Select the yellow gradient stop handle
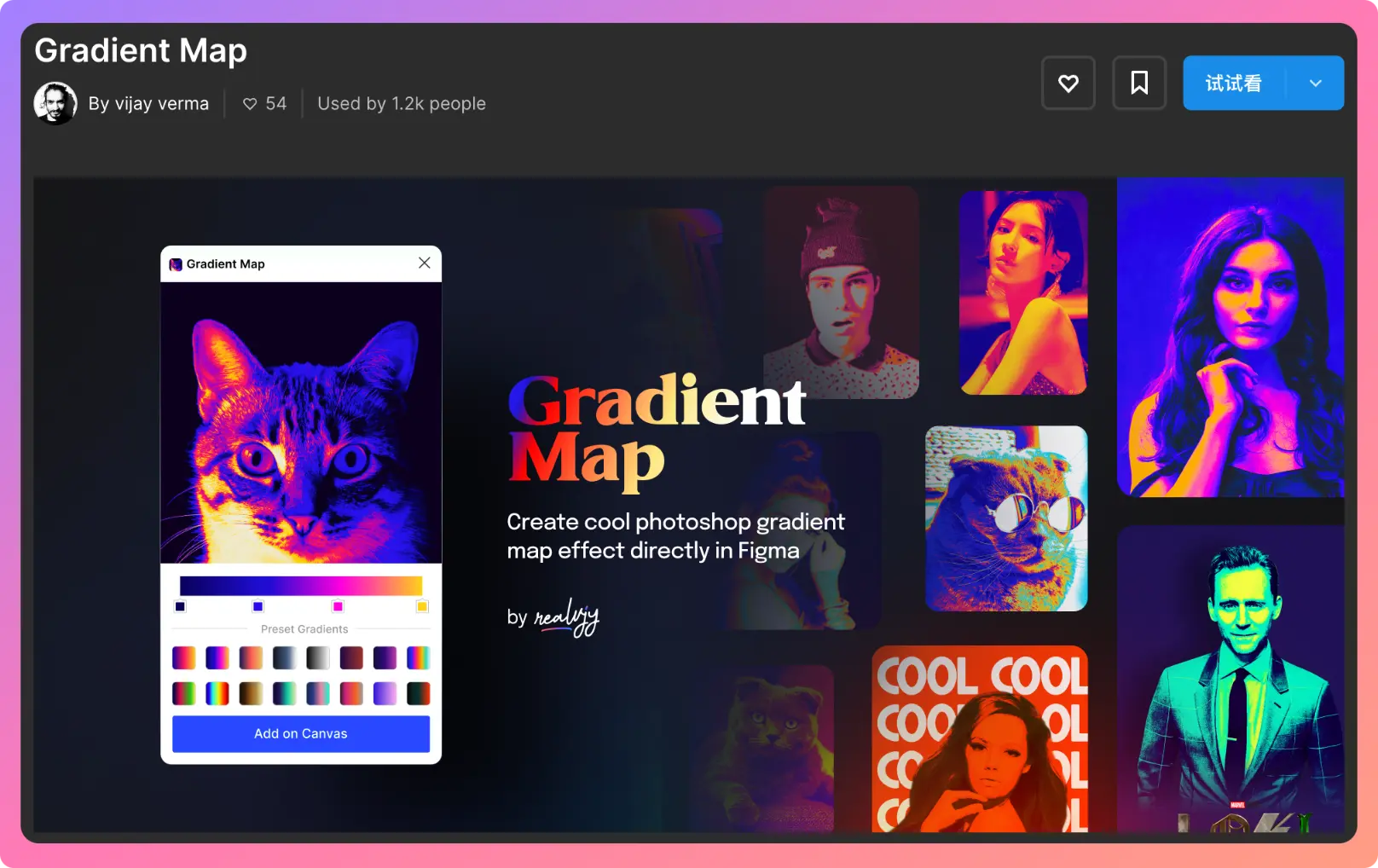This screenshot has width=1378, height=868. [421, 606]
